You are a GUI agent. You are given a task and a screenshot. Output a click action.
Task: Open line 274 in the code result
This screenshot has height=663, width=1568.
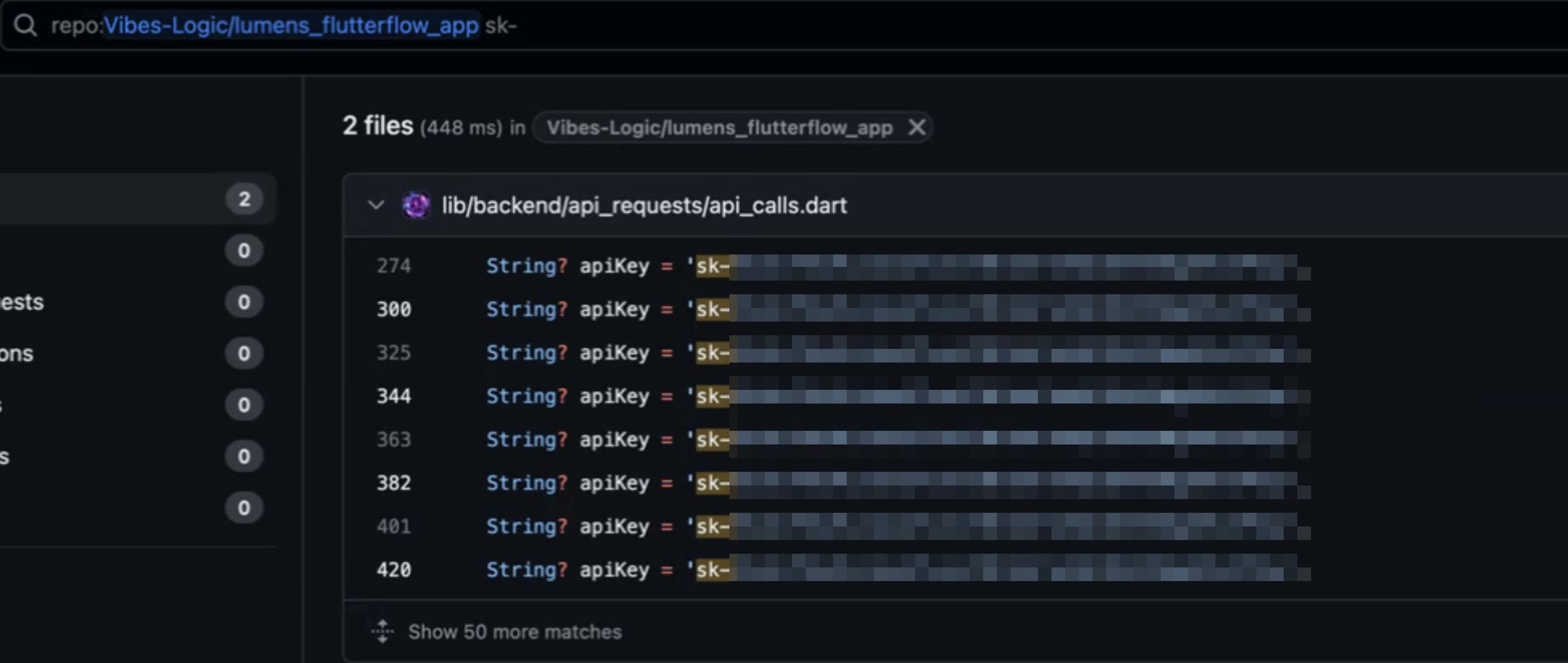(x=394, y=266)
